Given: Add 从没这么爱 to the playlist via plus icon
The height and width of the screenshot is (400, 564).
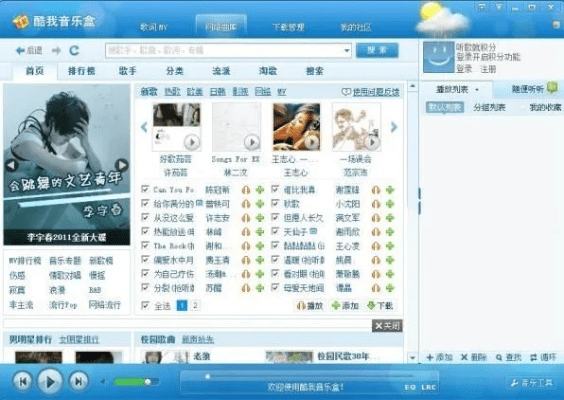Looking at the screenshot, I should click(260, 218).
